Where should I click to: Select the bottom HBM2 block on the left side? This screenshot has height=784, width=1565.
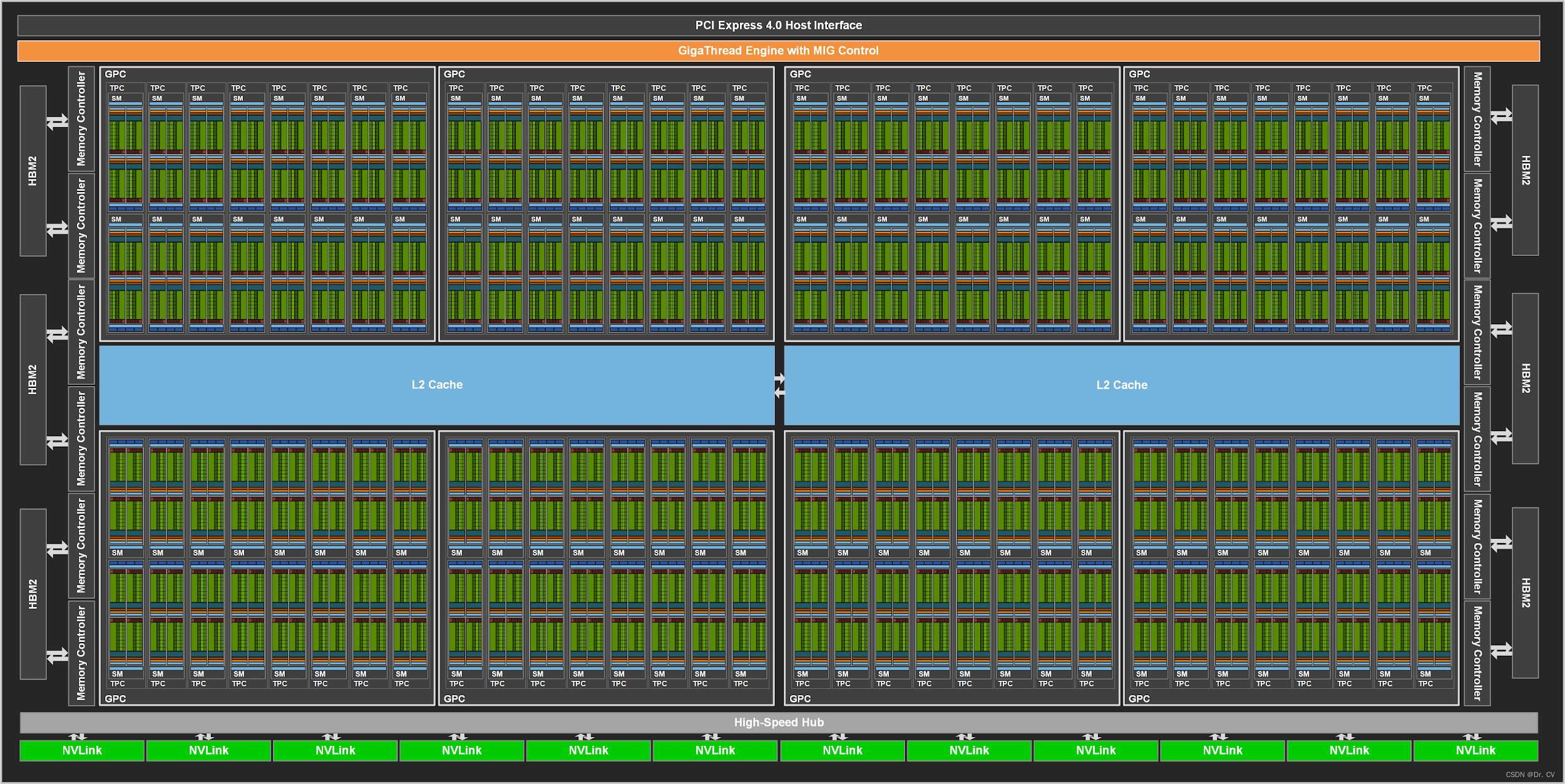(x=33, y=594)
